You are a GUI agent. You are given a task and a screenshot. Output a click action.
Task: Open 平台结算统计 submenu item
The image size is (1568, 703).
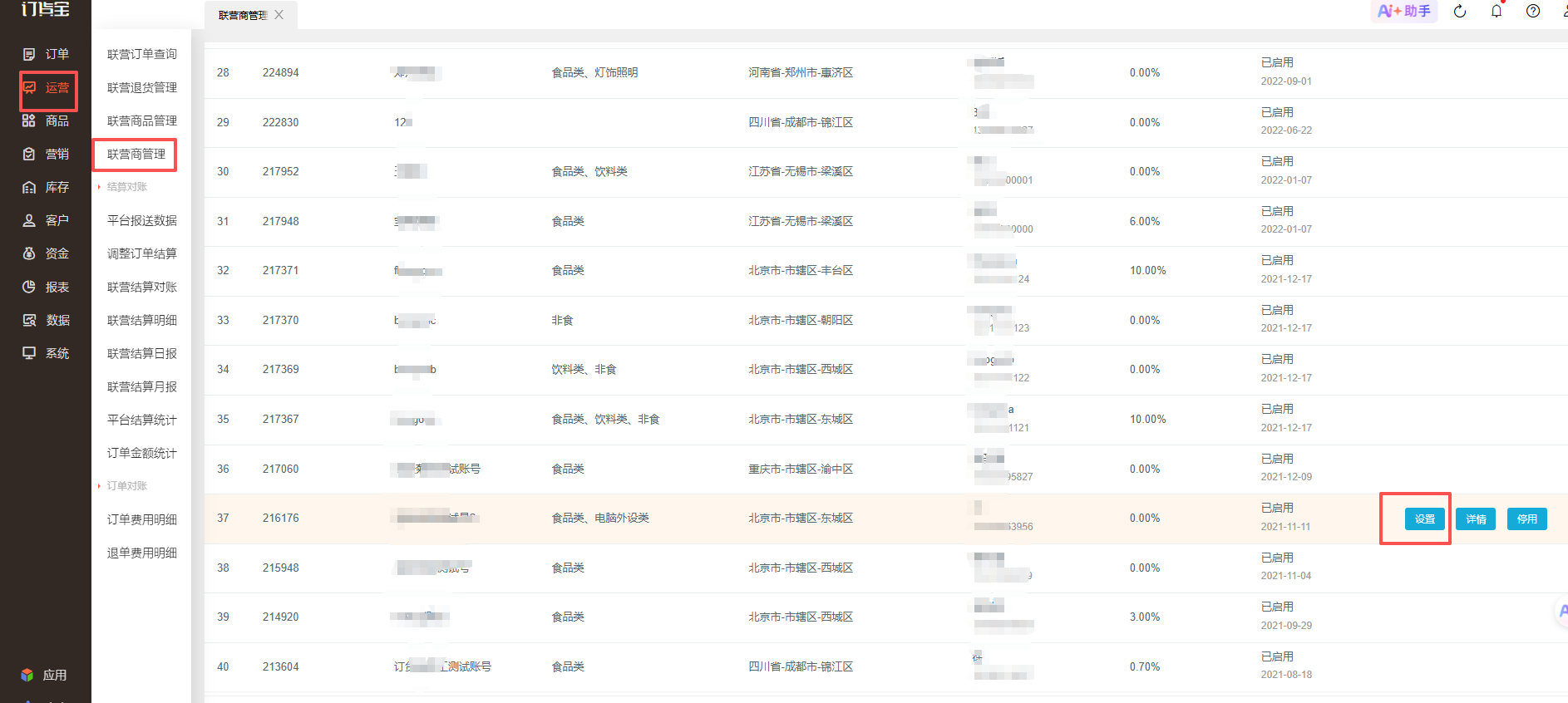tap(142, 420)
